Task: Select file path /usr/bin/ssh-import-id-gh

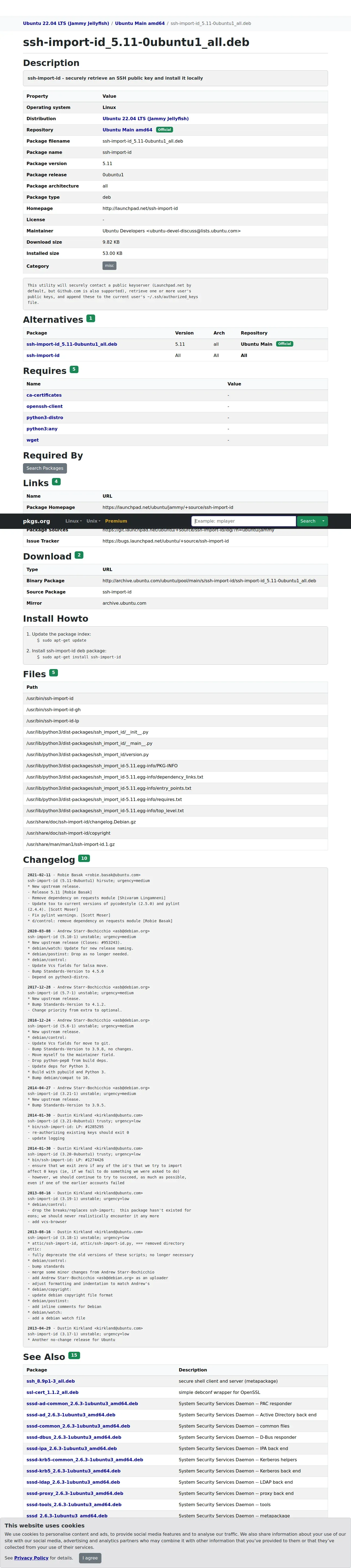Action: pos(54,710)
